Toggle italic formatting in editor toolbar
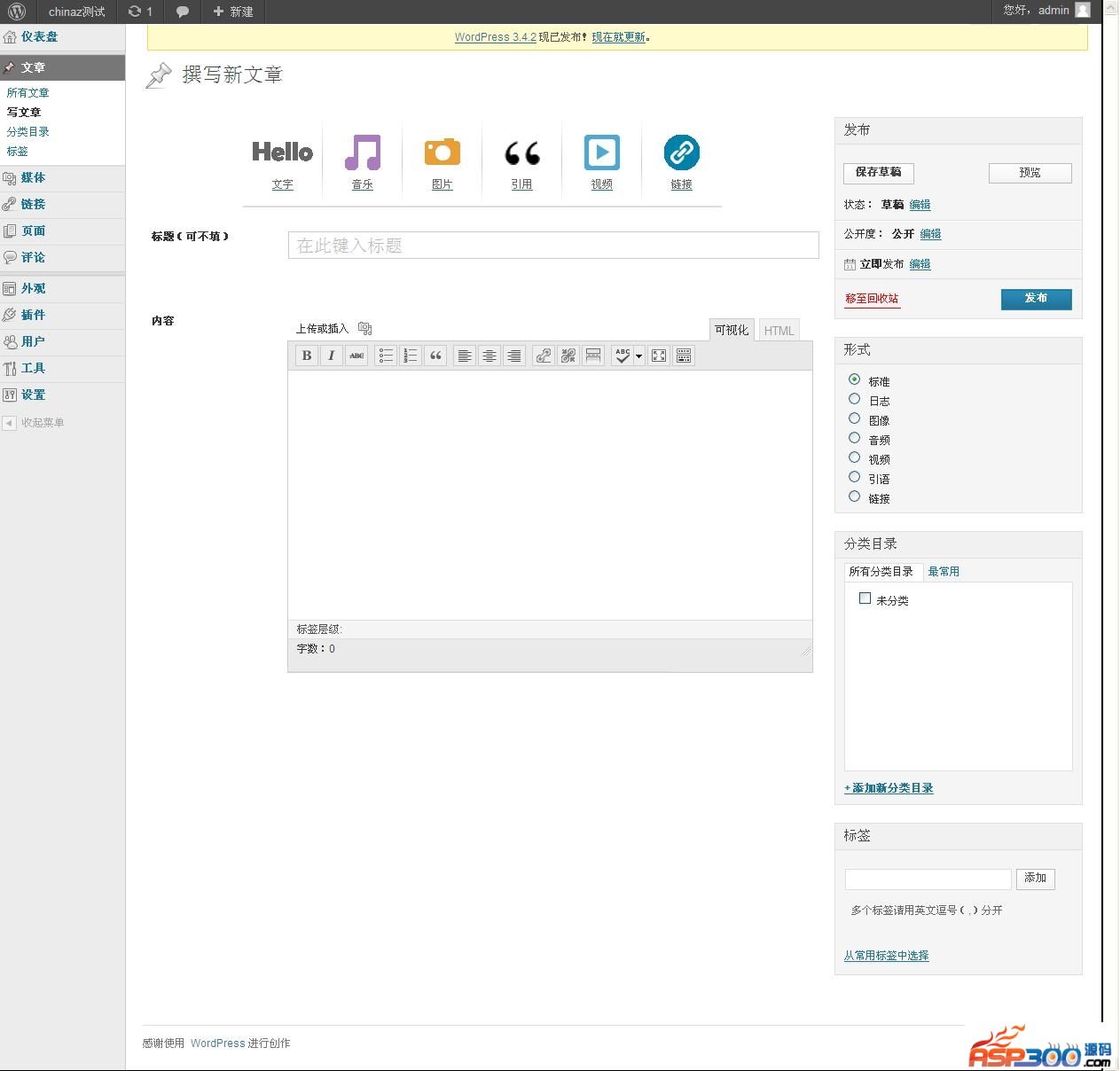Viewport: 1120px width, 1071px height. pyautogui.click(x=332, y=356)
